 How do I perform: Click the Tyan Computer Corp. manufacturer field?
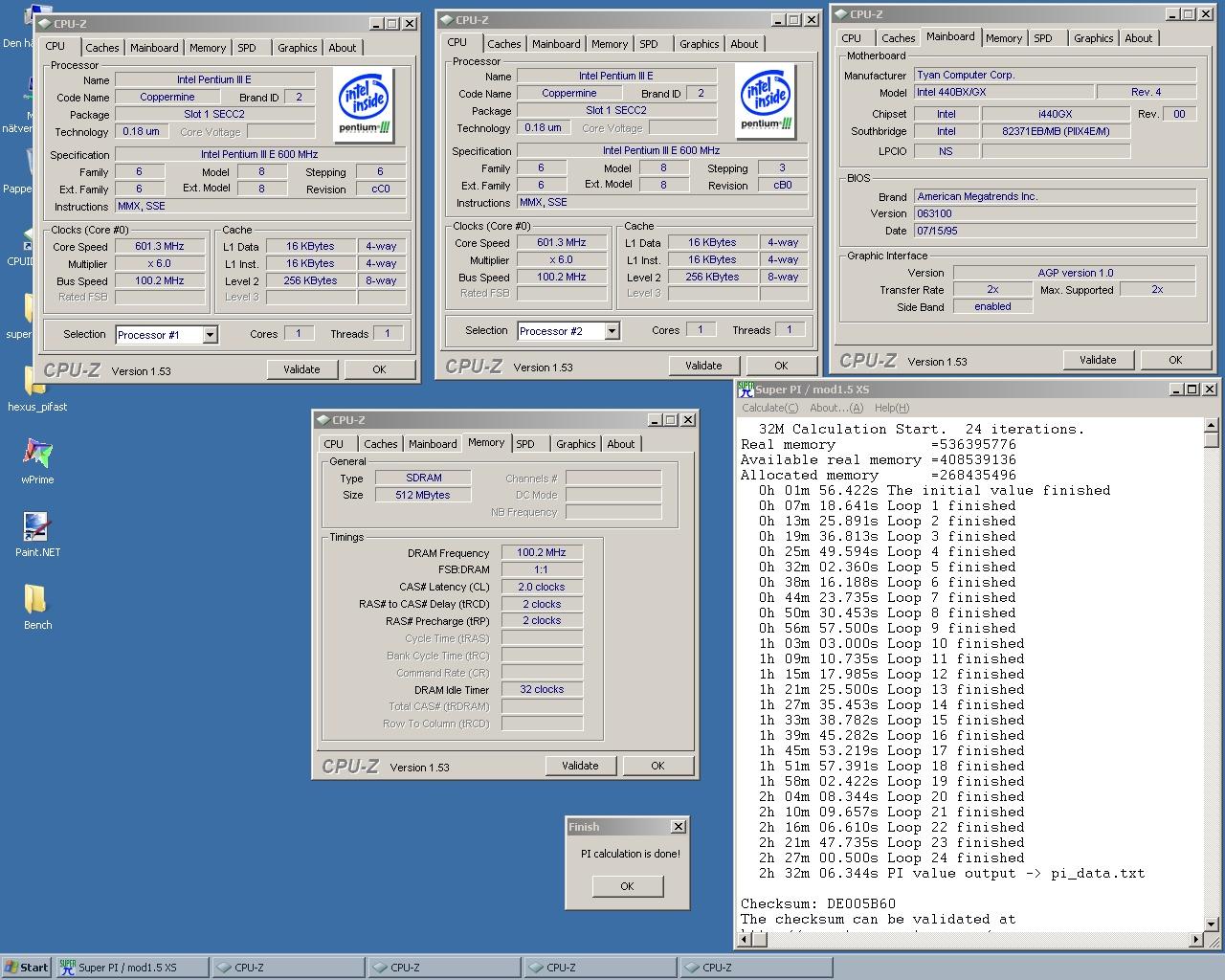coord(1055,75)
